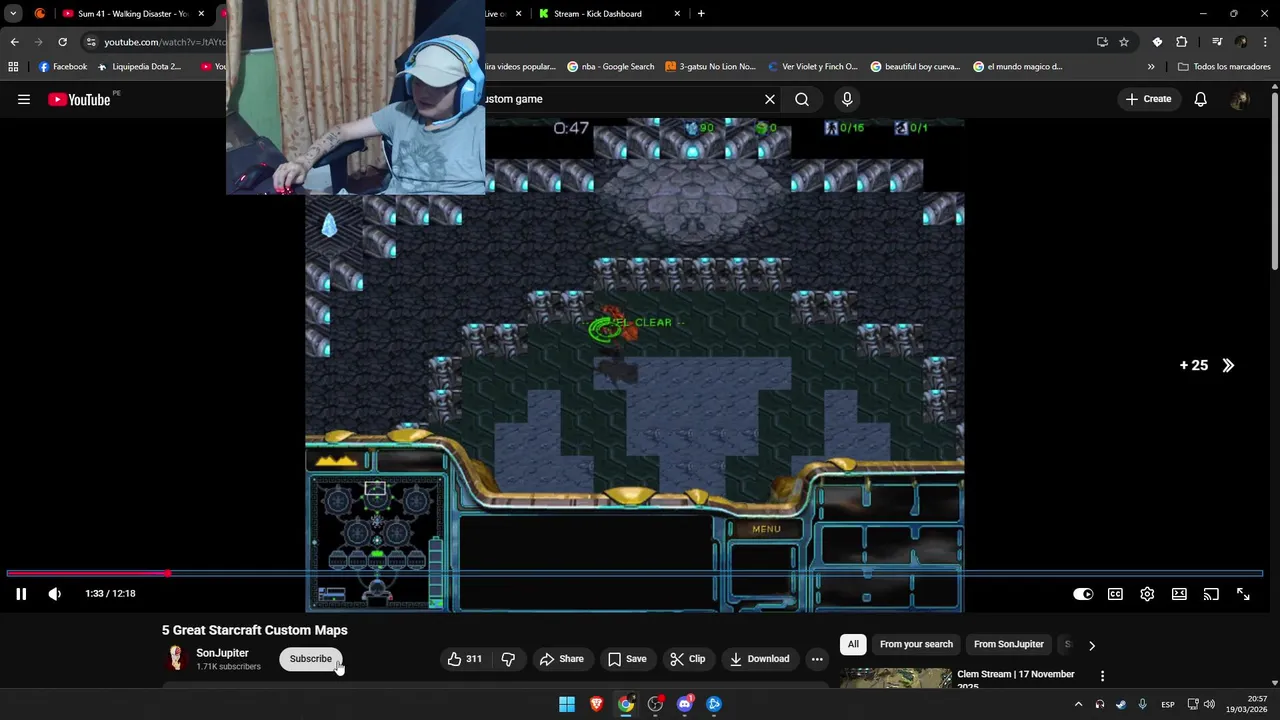The width and height of the screenshot is (1280, 720).
Task: Open a new browser tab
Action: [x=701, y=14]
